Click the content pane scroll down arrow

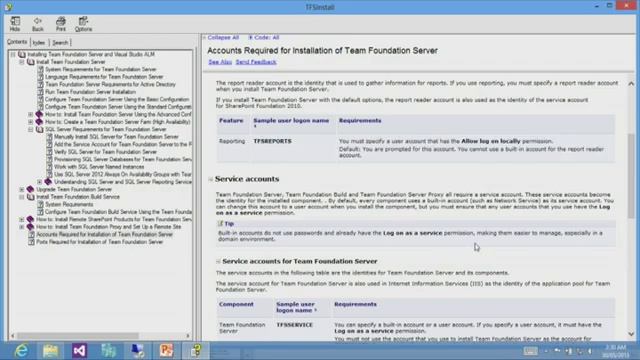[x=631, y=334]
